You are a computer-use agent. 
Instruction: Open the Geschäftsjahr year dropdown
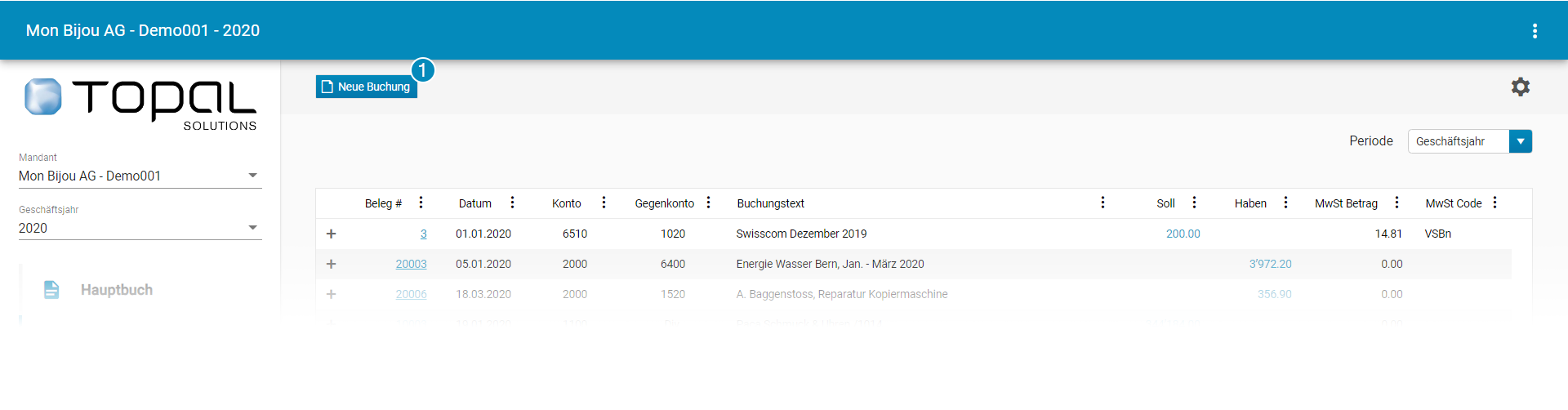tap(139, 228)
